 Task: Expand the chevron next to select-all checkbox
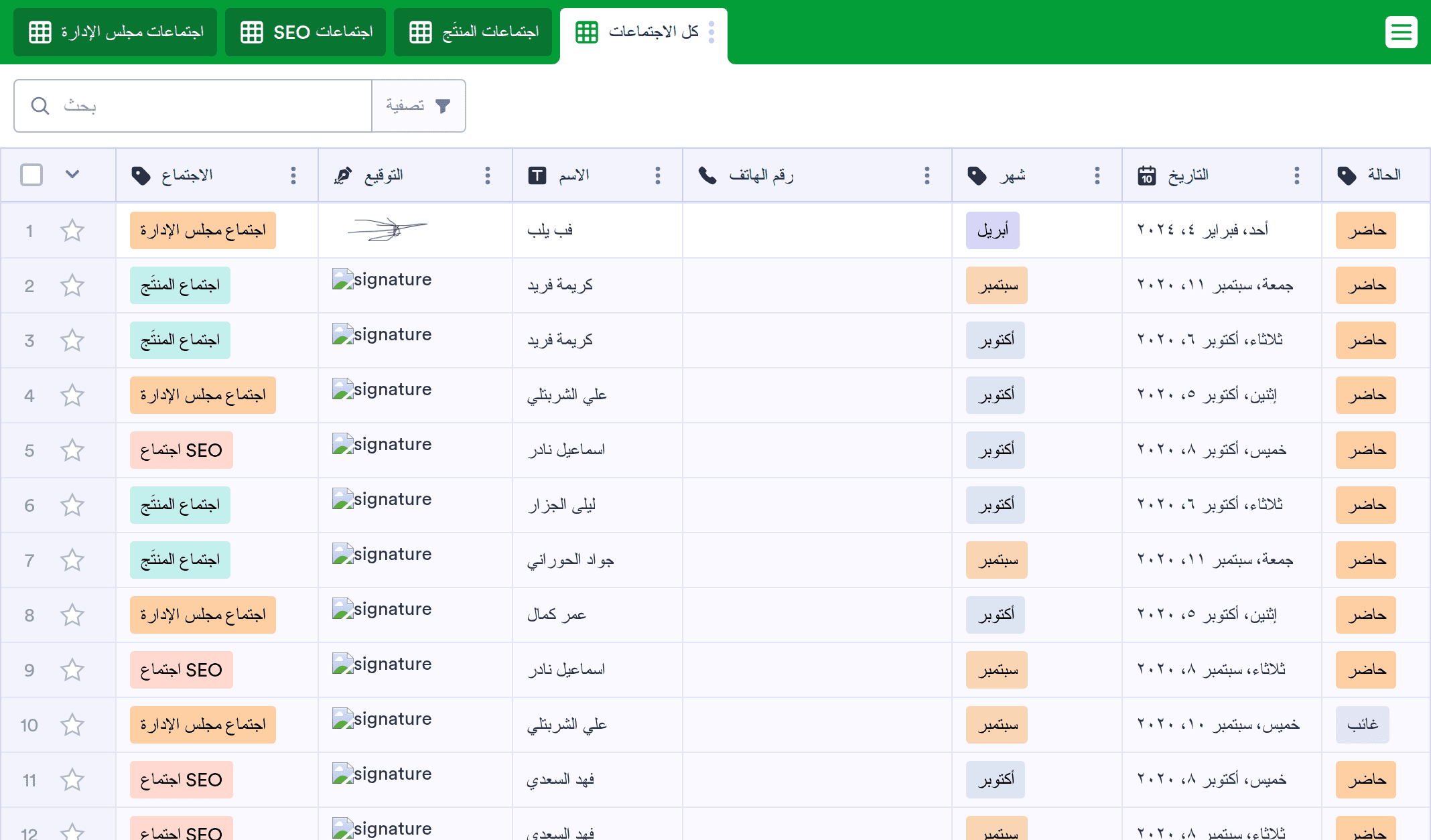(x=72, y=175)
